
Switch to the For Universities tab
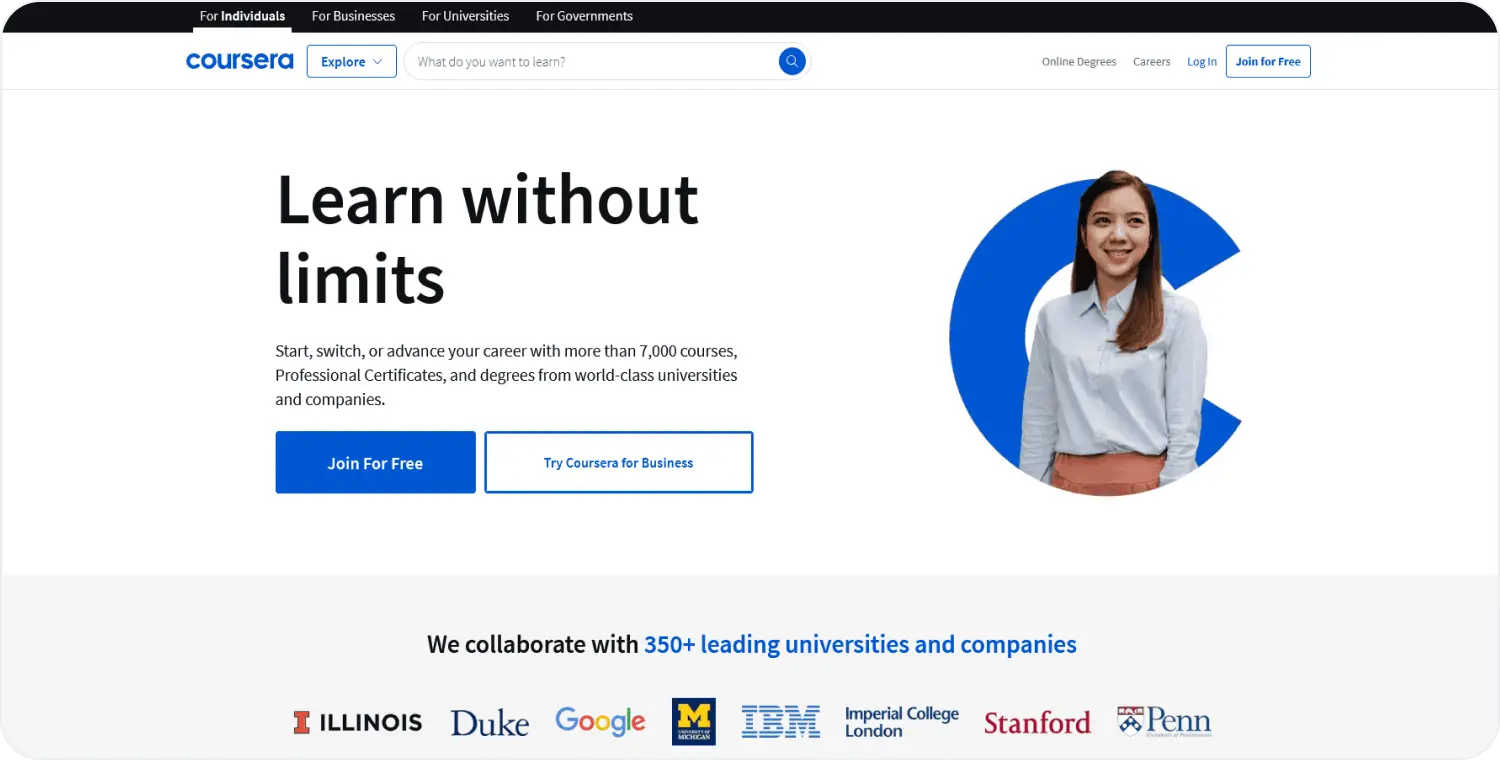(465, 16)
